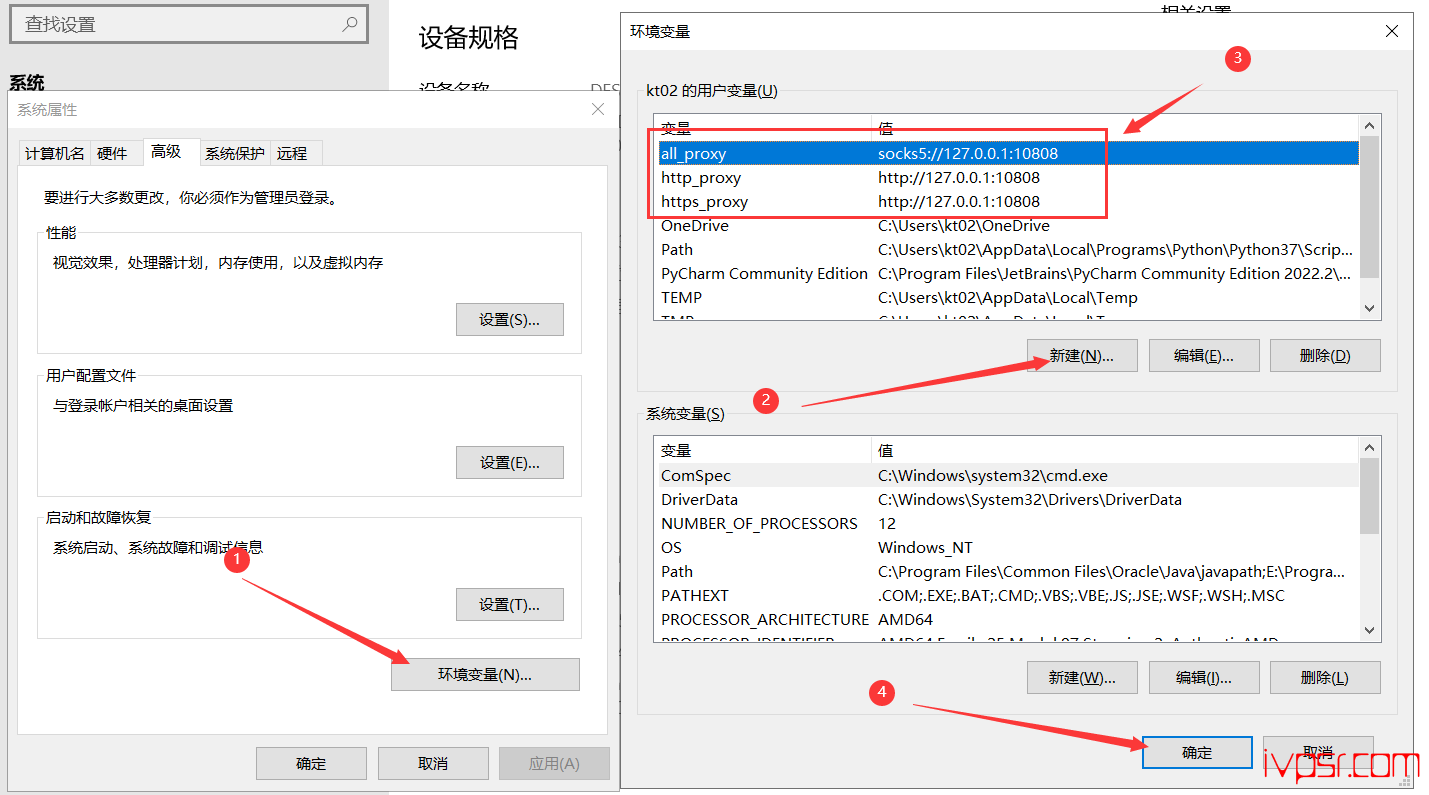Click the system variables 变量 column header
1429x795 pixels.
point(763,451)
